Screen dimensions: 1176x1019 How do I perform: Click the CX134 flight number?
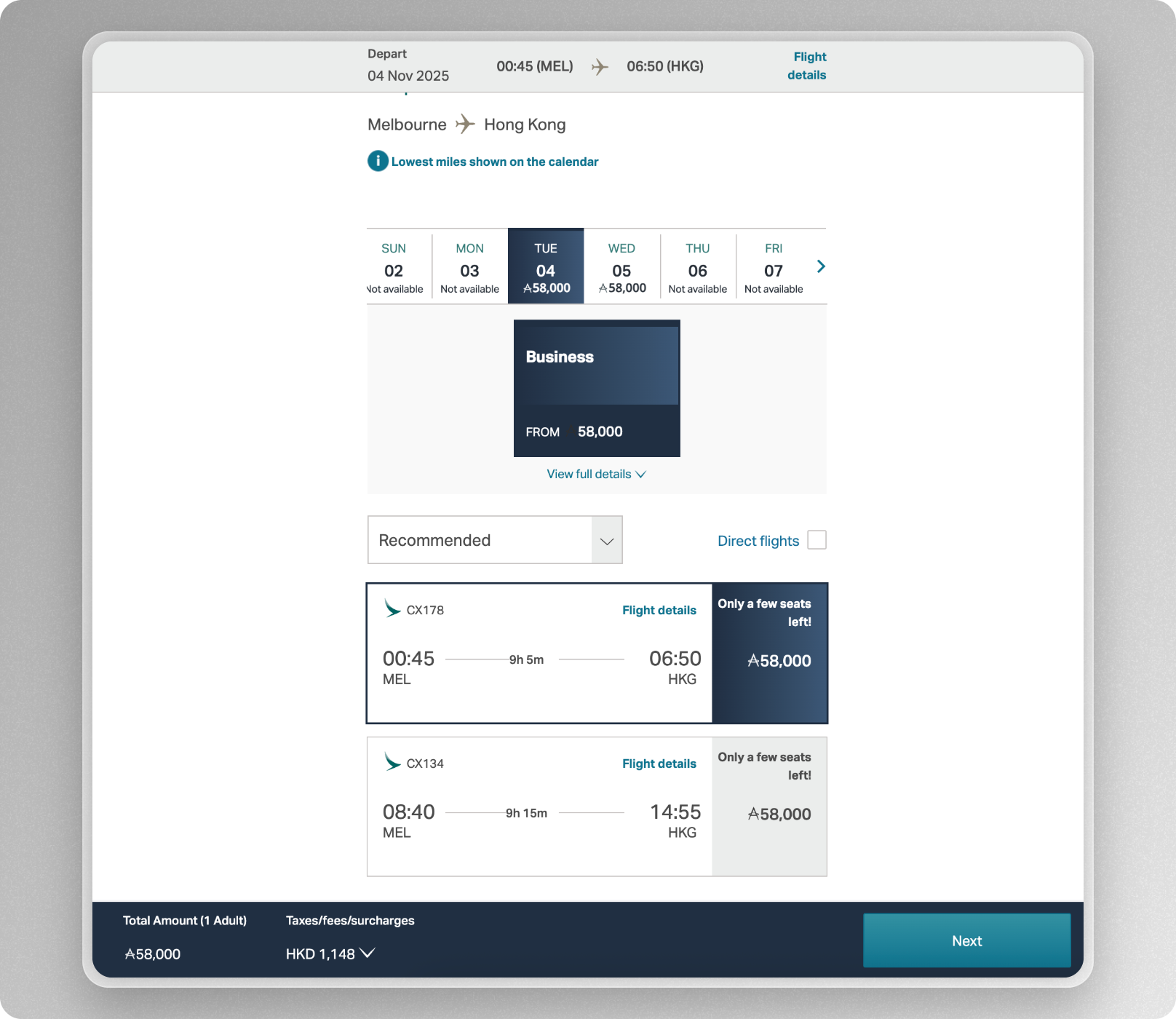(425, 764)
